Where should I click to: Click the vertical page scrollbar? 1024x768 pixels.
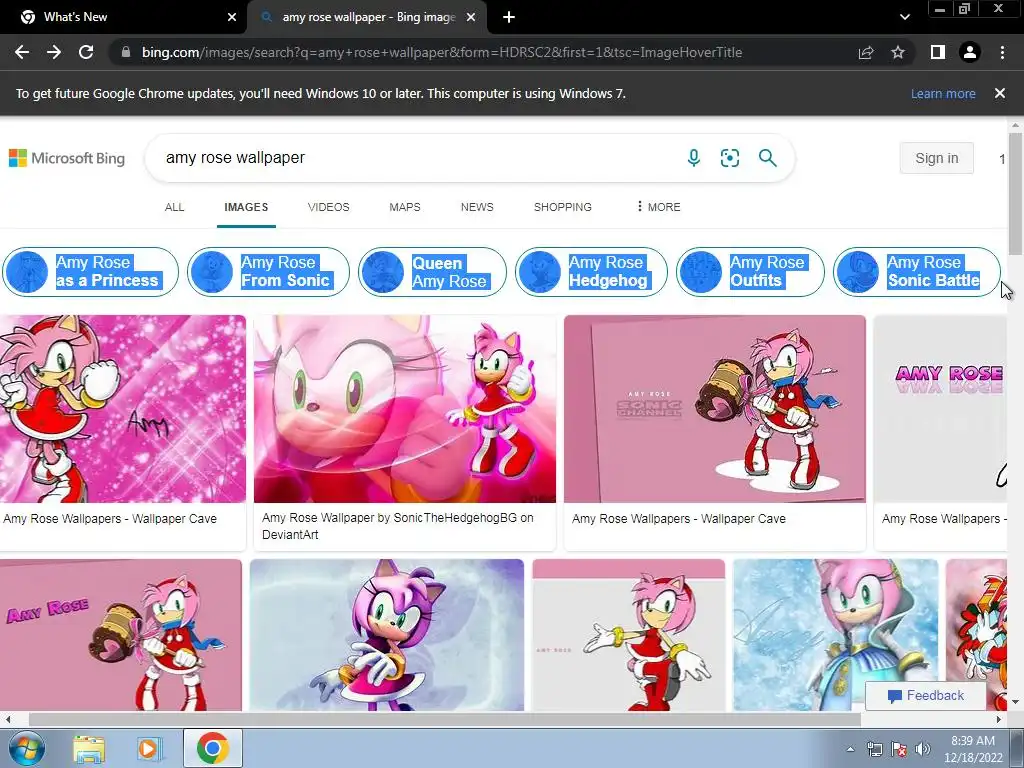1015,193
